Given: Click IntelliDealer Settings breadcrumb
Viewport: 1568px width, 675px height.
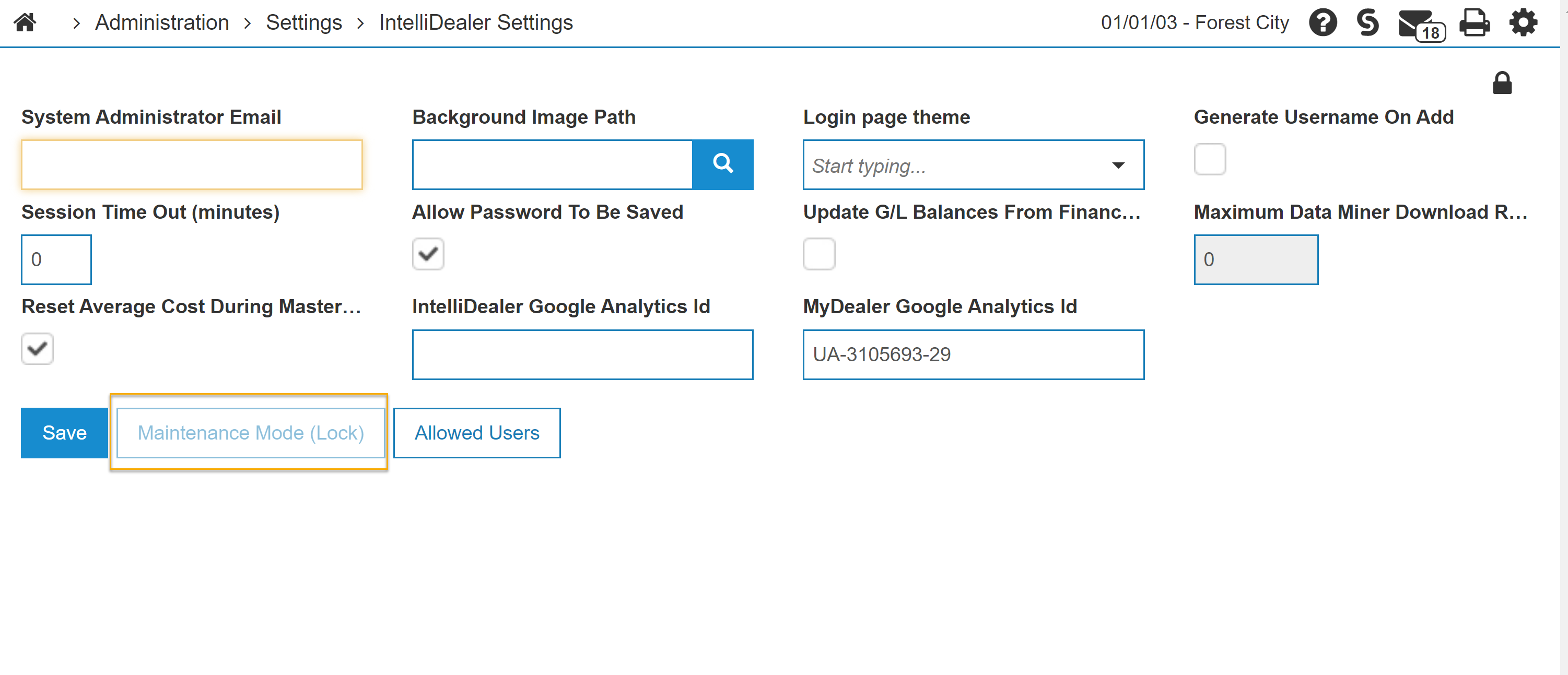Looking at the screenshot, I should point(475,22).
